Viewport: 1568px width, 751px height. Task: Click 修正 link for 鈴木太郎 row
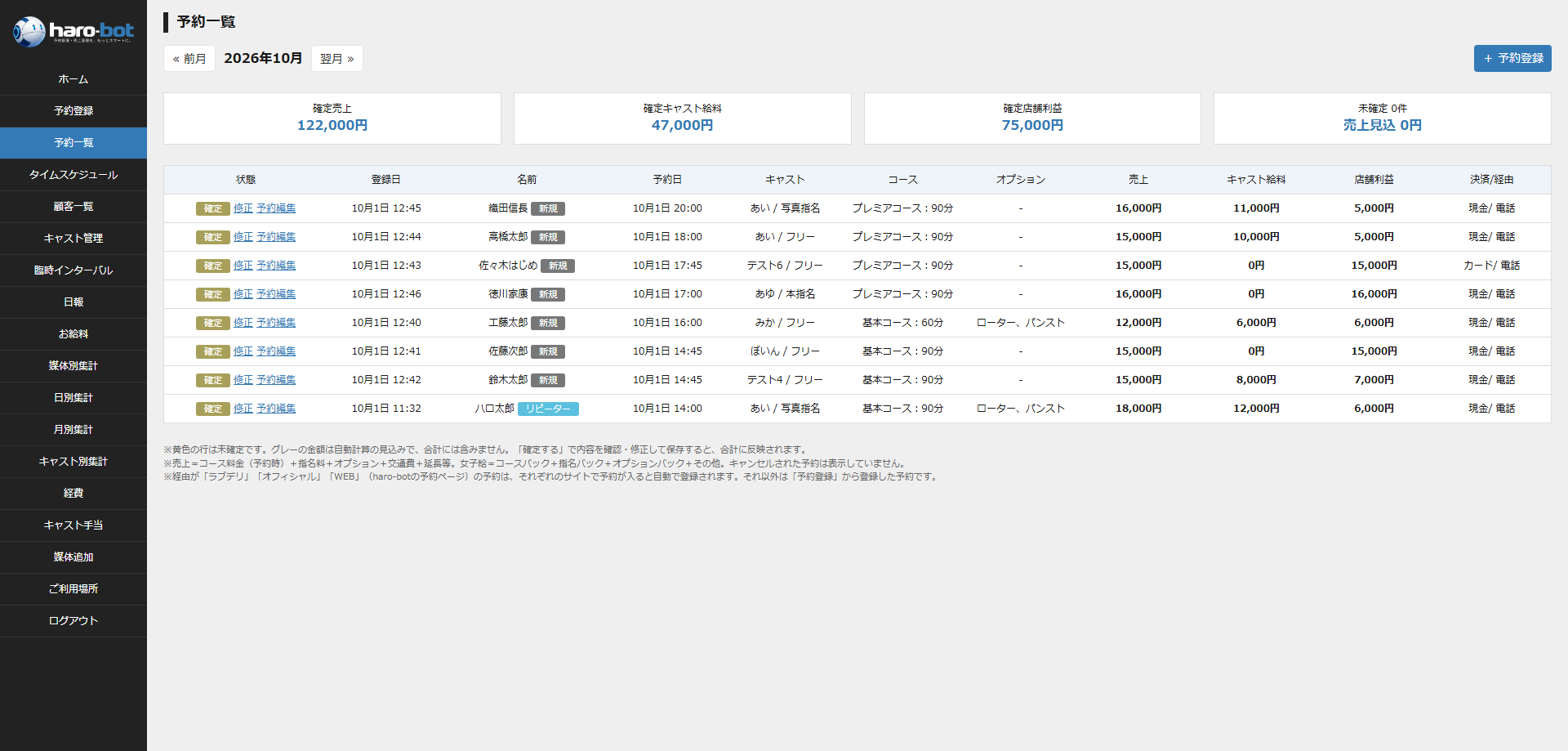click(x=243, y=380)
